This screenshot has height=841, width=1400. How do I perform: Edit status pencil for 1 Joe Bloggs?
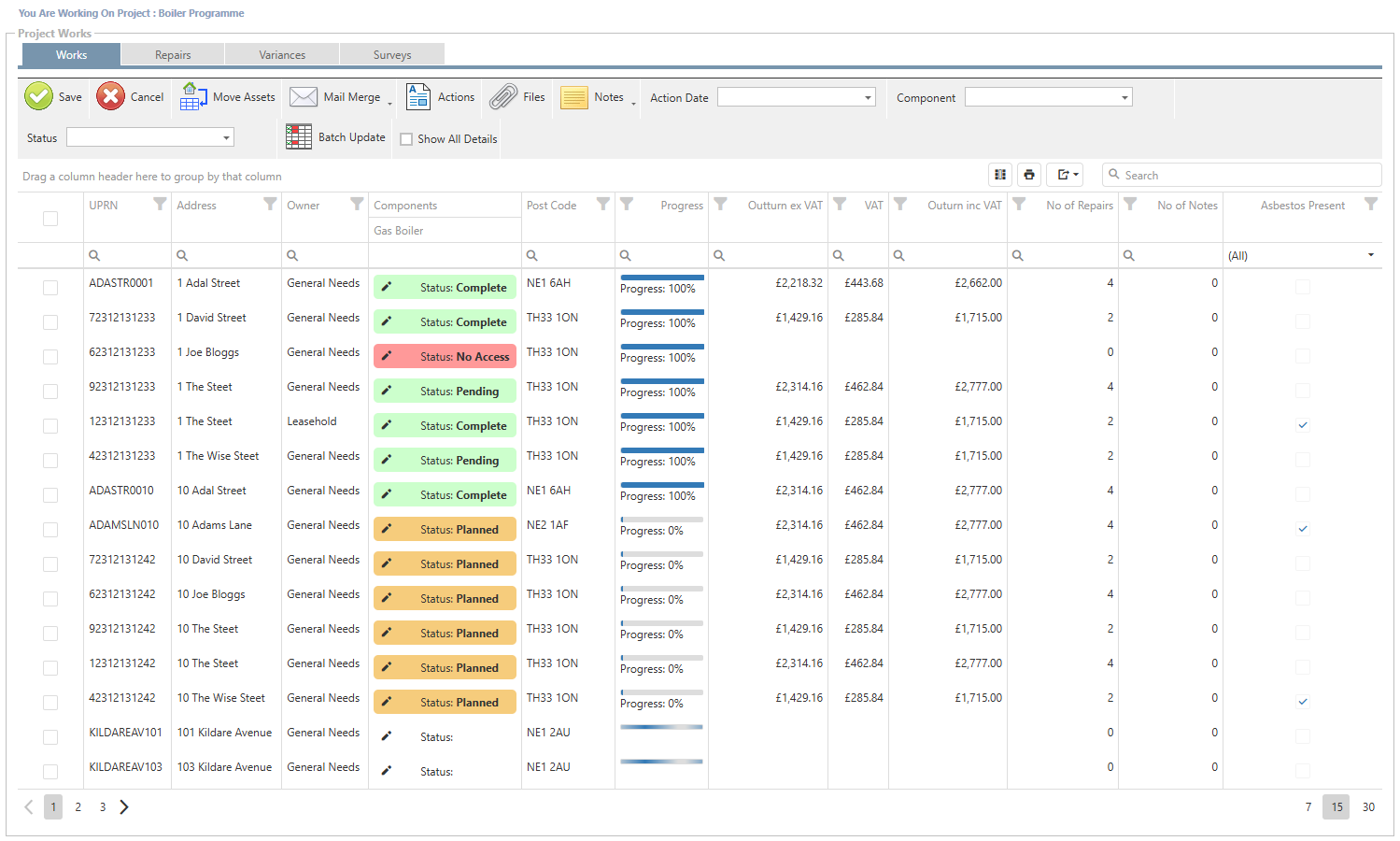387,356
